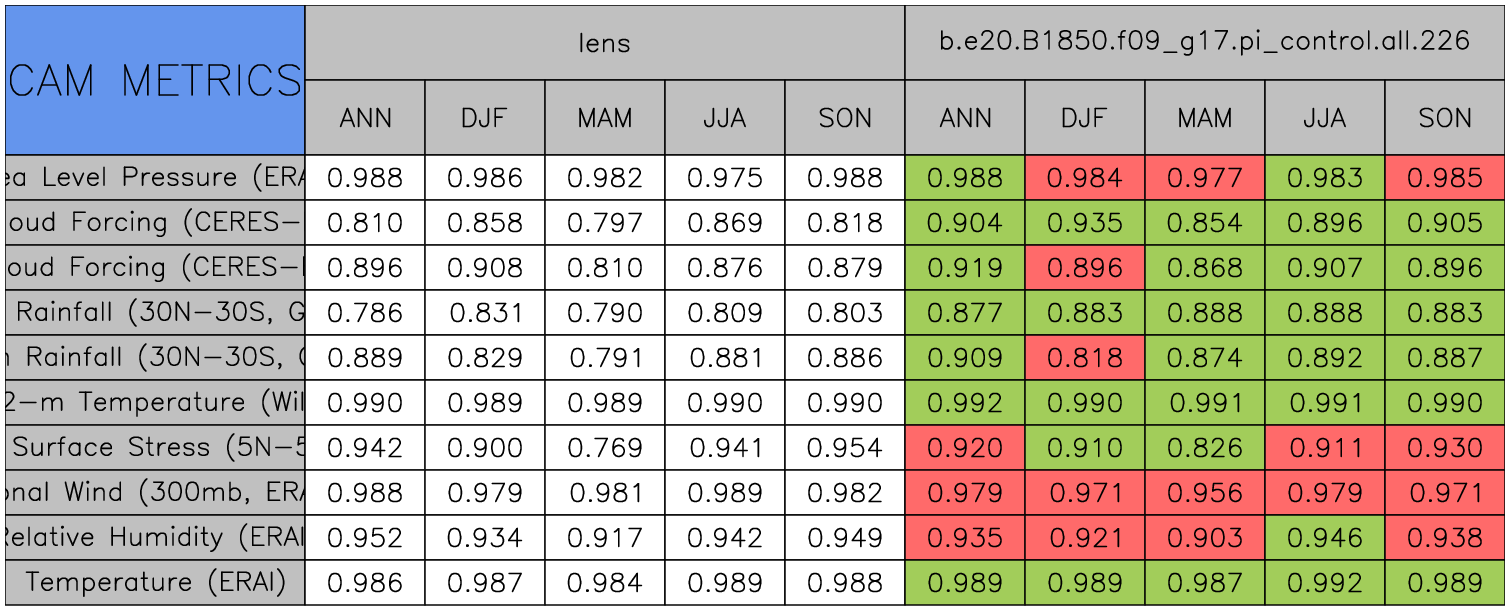This screenshot has height=611, width=1510.
Task: Click the red cell showing 0.956
Action: click(1204, 493)
